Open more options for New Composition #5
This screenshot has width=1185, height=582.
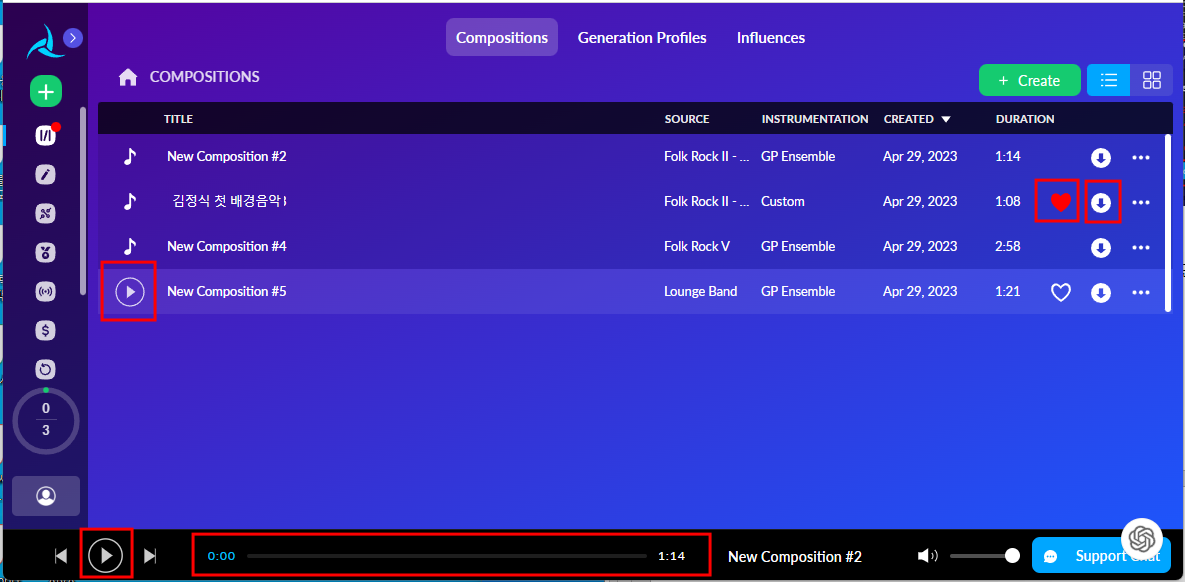coord(1140,292)
